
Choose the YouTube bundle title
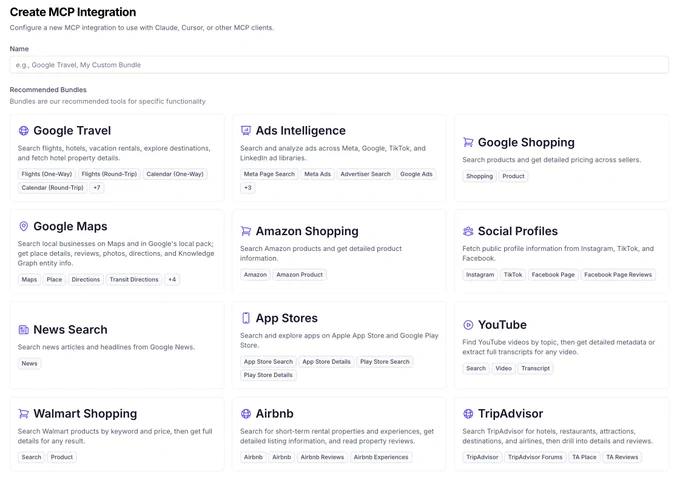pos(502,325)
